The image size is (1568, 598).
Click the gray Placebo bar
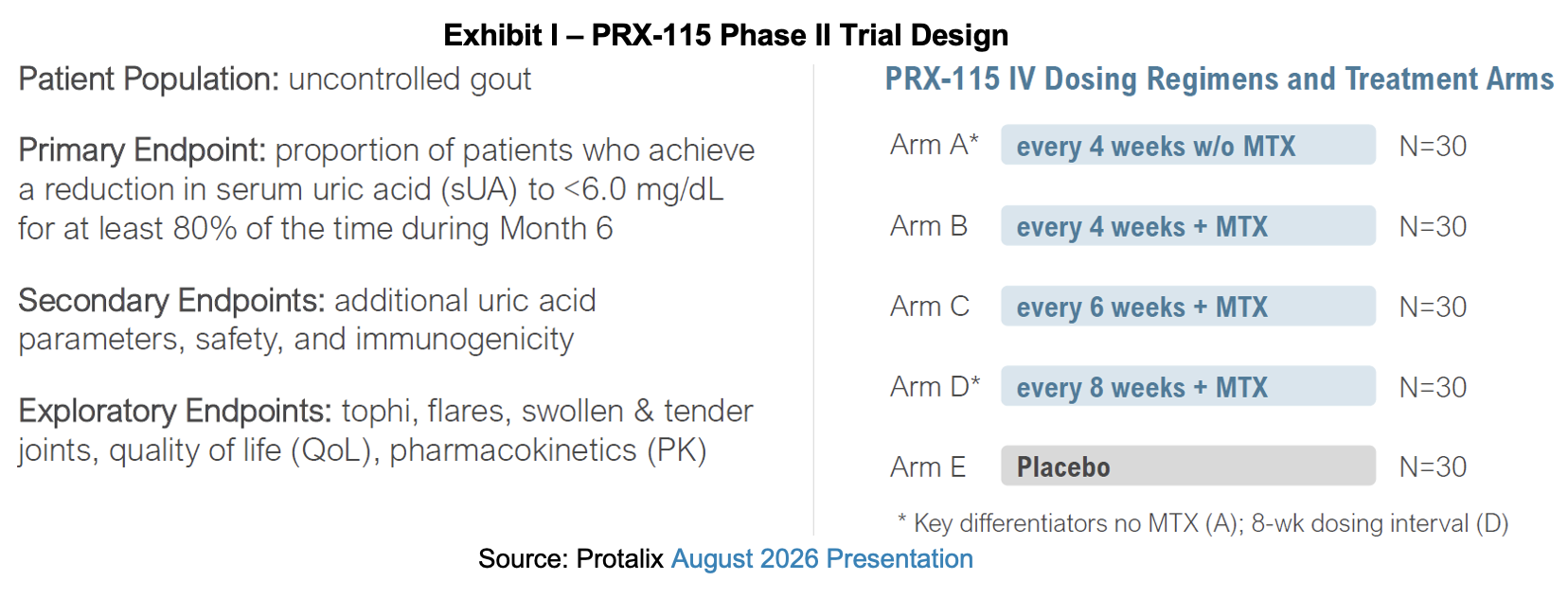click(x=1188, y=466)
